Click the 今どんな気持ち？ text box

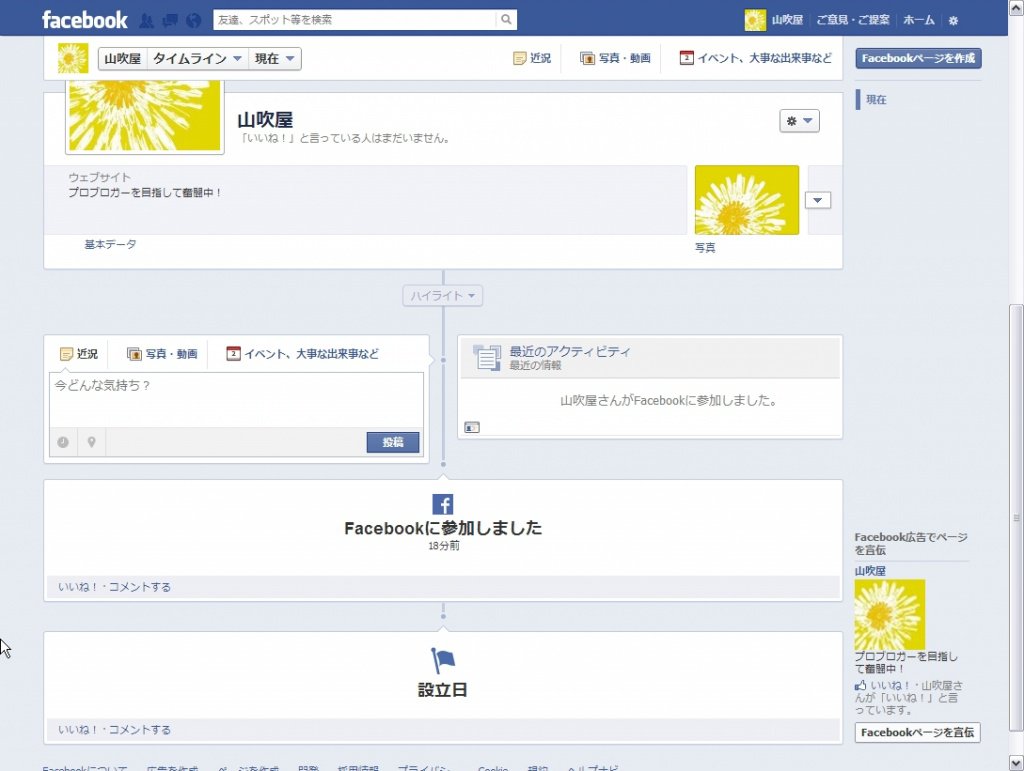(236, 400)
